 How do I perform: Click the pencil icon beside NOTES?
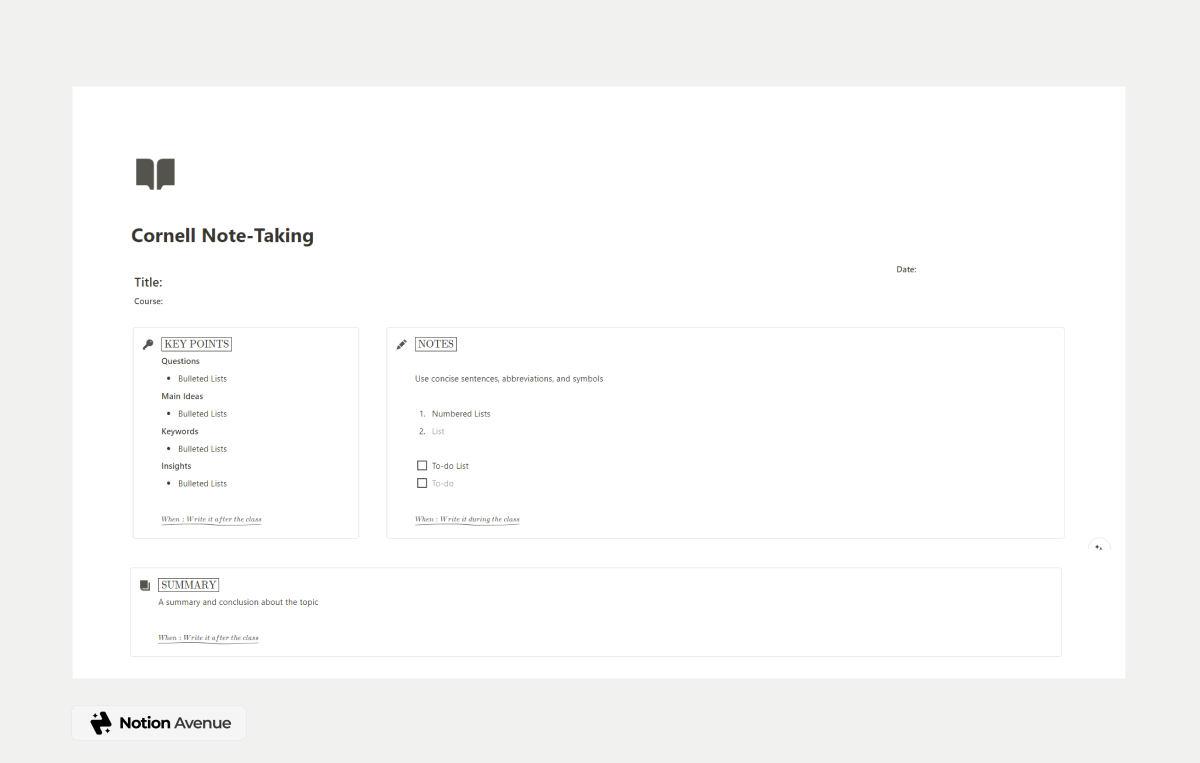tap(401, 343)
